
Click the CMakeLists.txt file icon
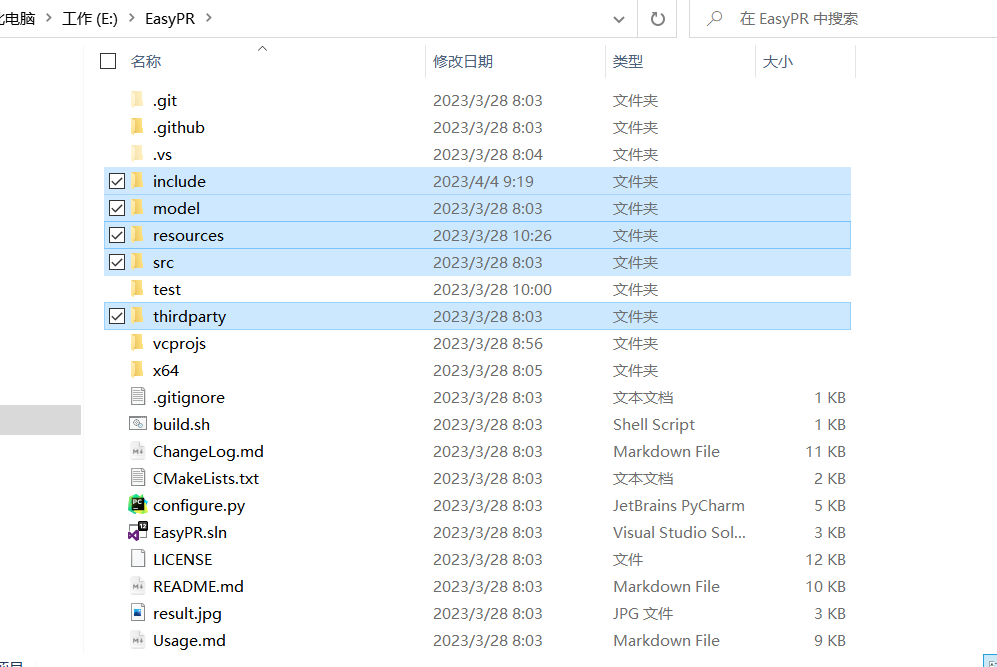point(138,478)
